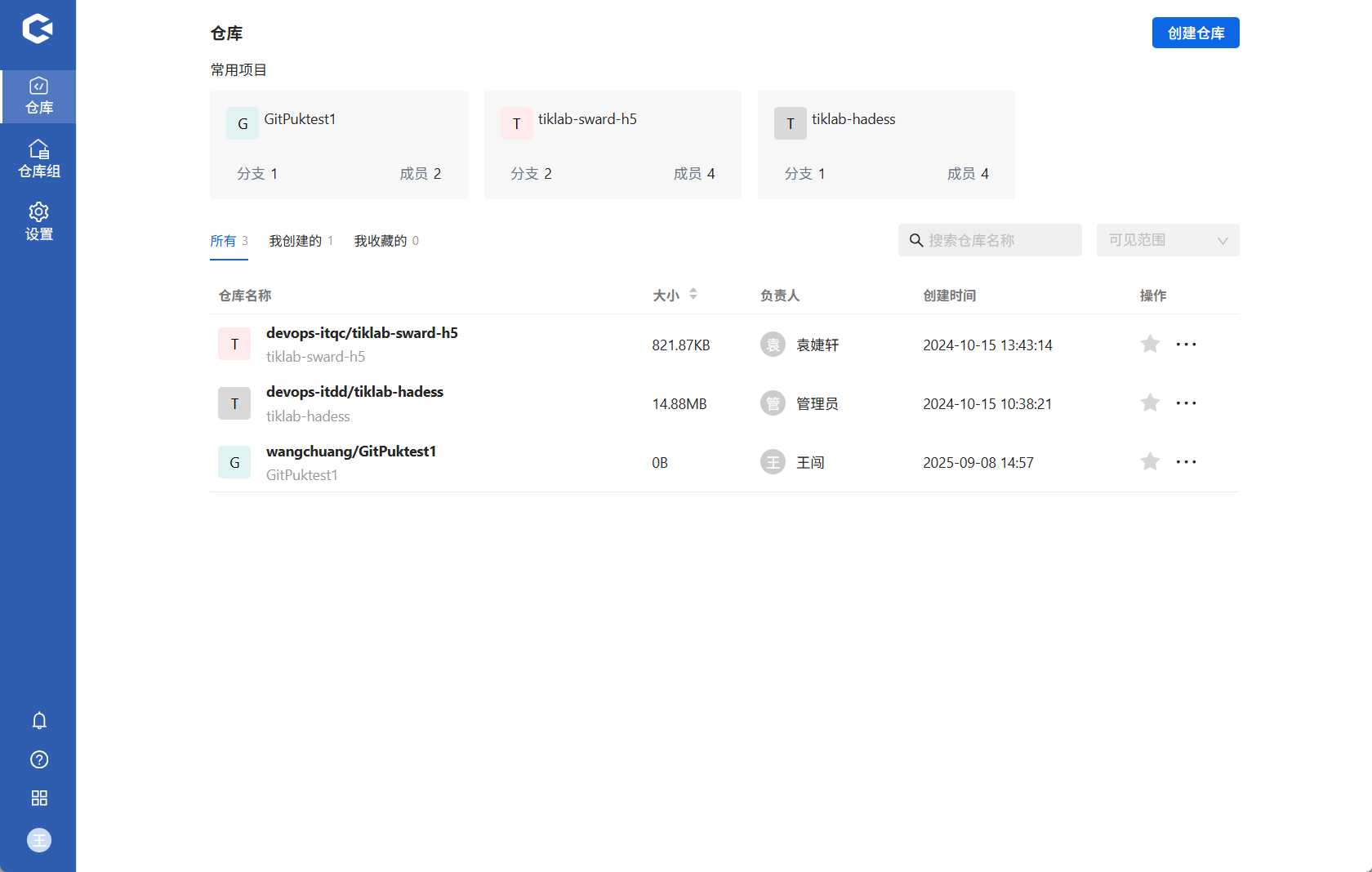
Task: Star the wangchuang/GitPuktest1 repository
Action: point(1150,461)
